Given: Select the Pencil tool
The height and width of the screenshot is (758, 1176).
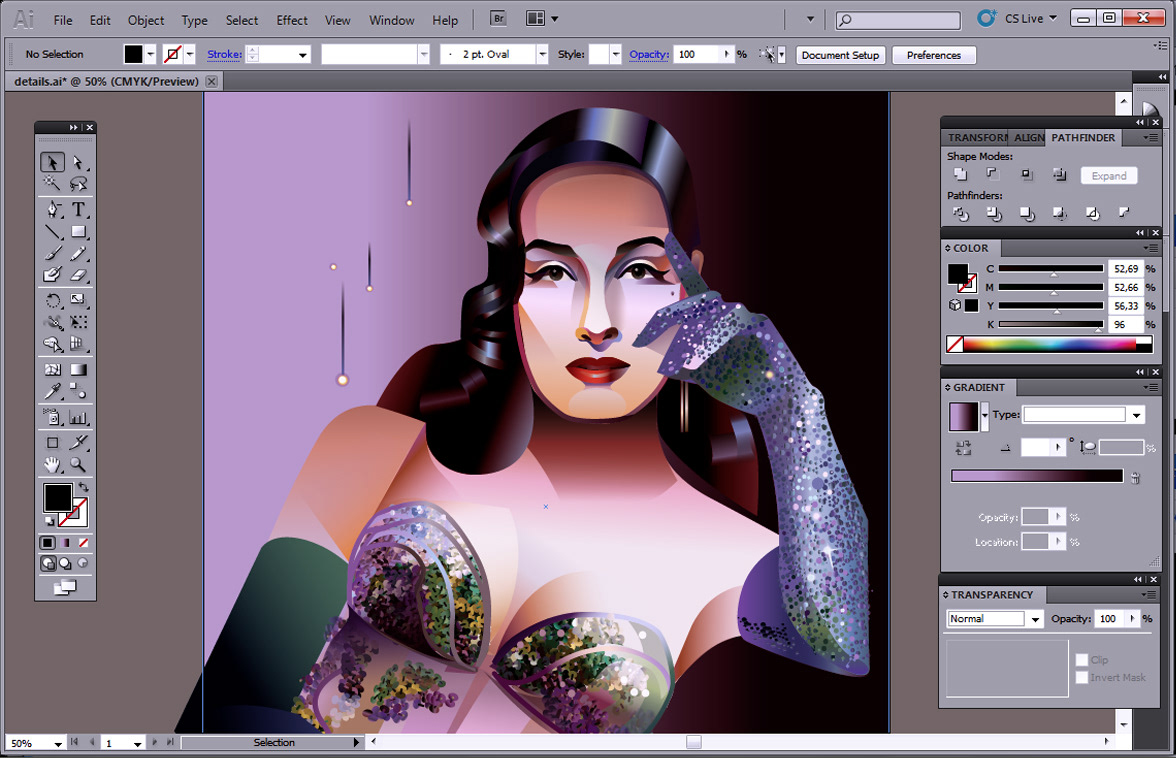Looking at the screenshot, I should tap(78, 253).
